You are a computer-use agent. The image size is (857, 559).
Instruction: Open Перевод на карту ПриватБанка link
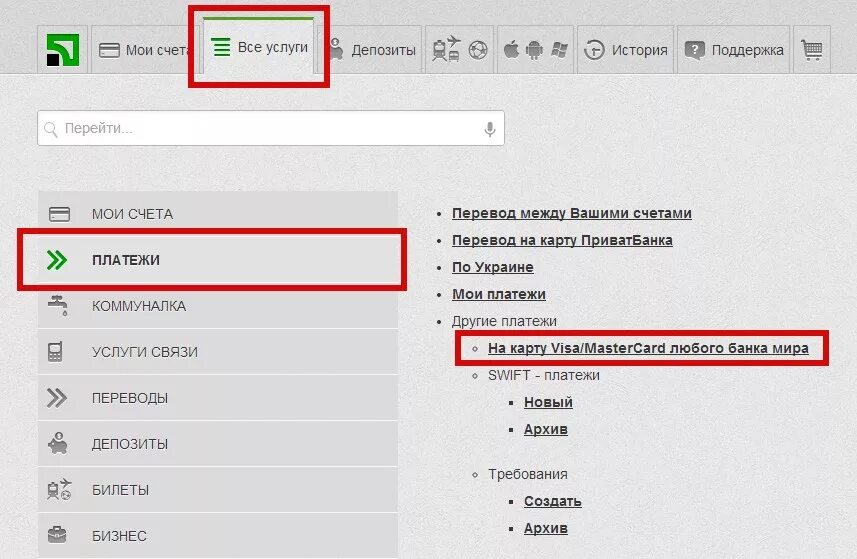(x=562, y=240)
